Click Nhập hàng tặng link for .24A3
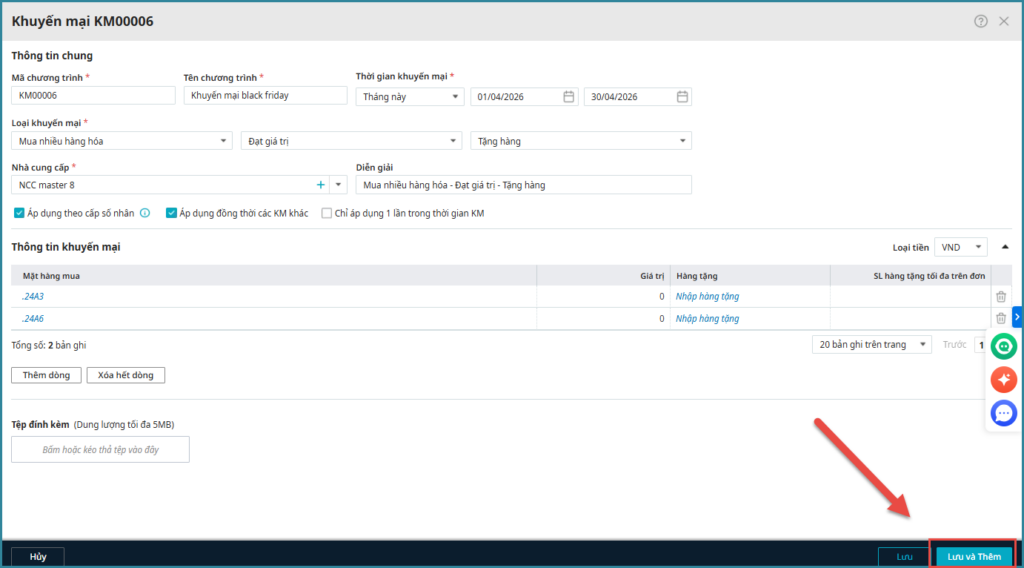 click(x=707, y=296)
